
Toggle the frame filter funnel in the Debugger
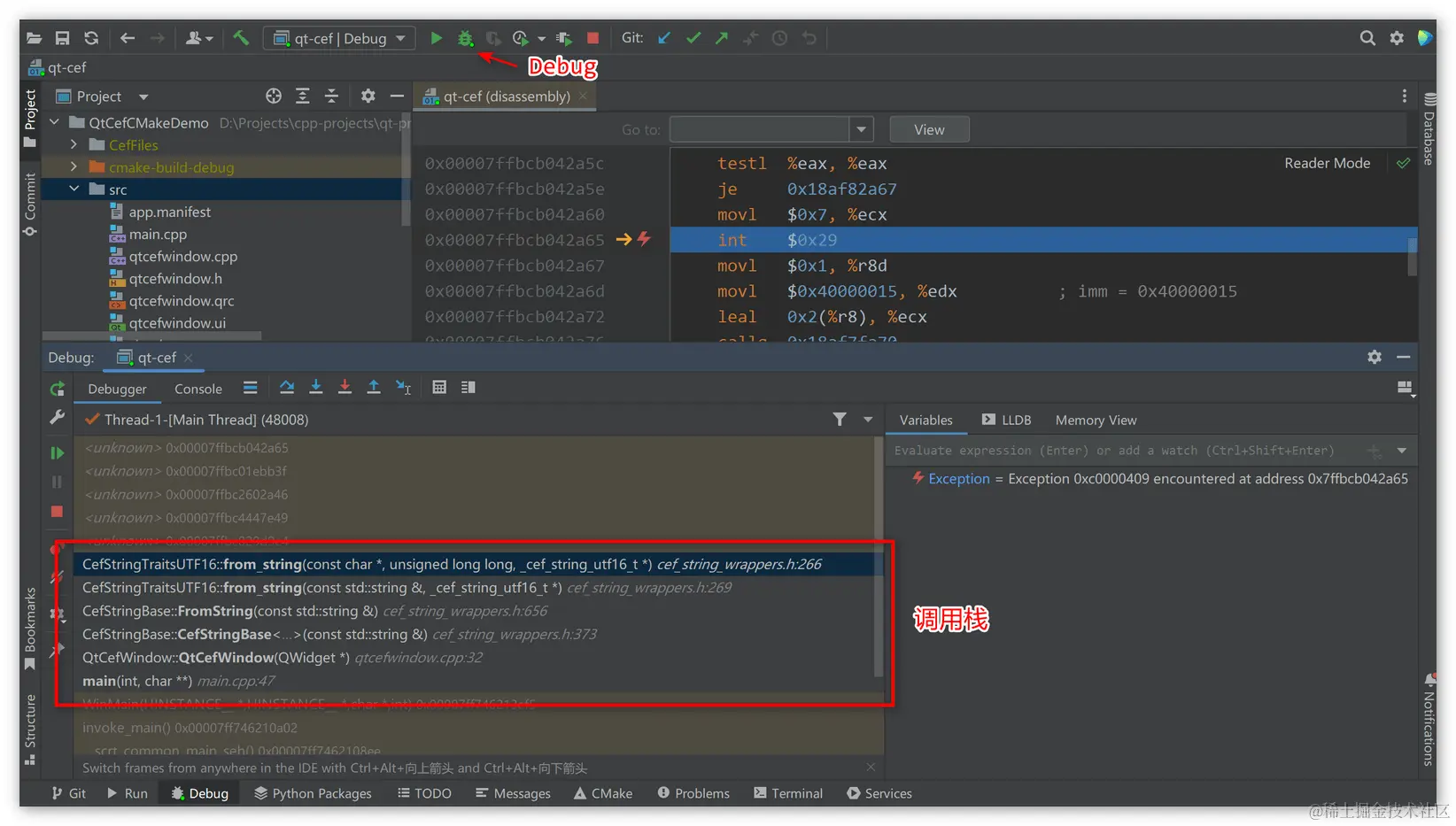[x=839, y=420]
